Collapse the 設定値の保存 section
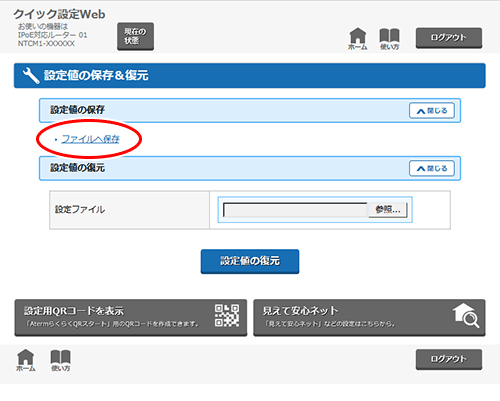This screenshot has width=500, height=401. [432, 111]
